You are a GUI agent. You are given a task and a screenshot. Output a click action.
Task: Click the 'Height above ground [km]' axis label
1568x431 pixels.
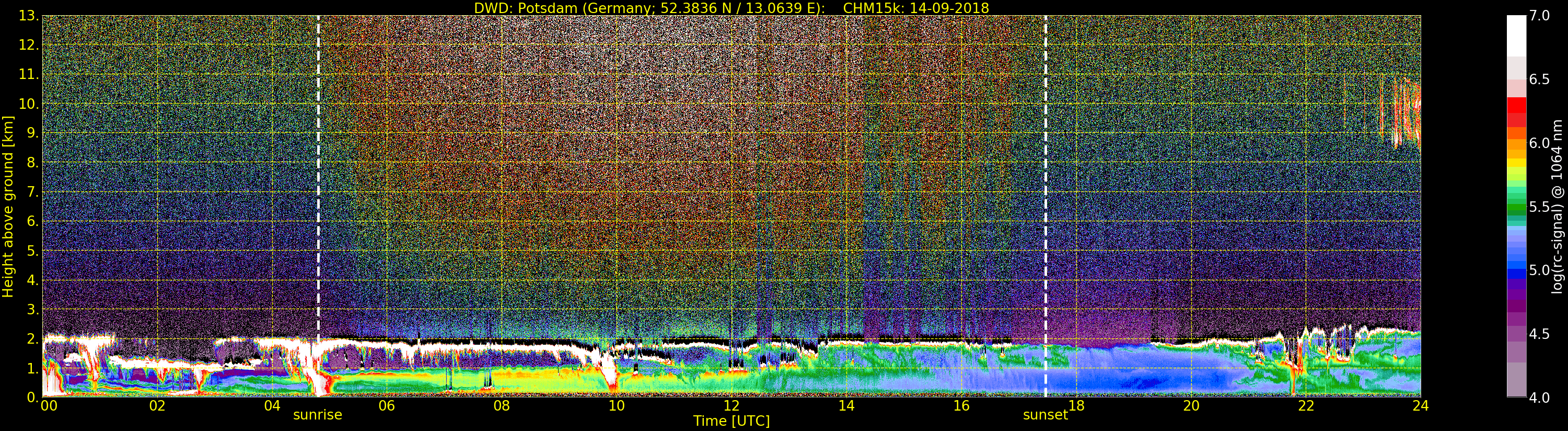click(x=8, y=207)
